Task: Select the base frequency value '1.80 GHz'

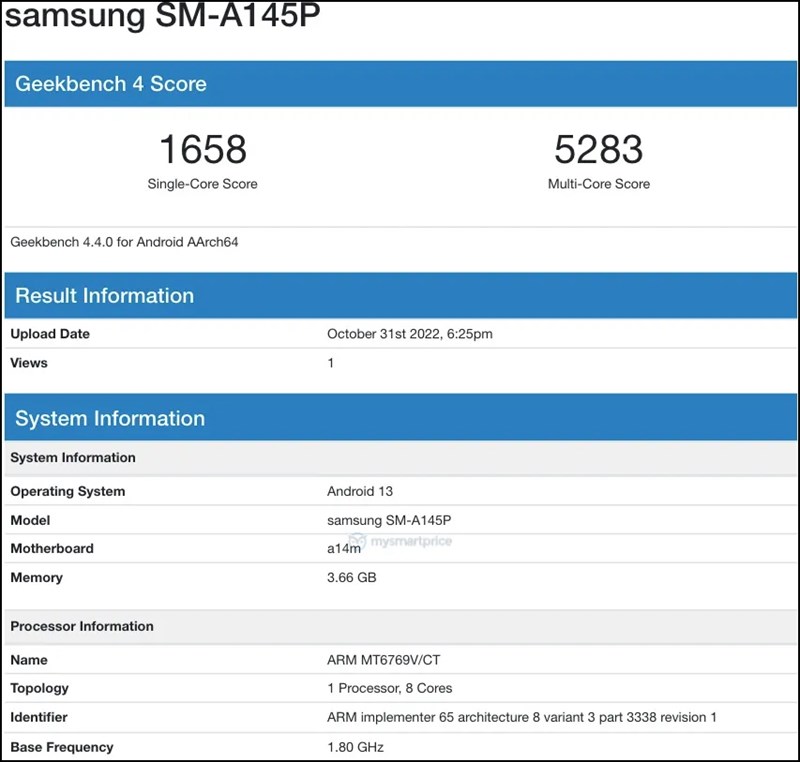Action: (355, 747)
